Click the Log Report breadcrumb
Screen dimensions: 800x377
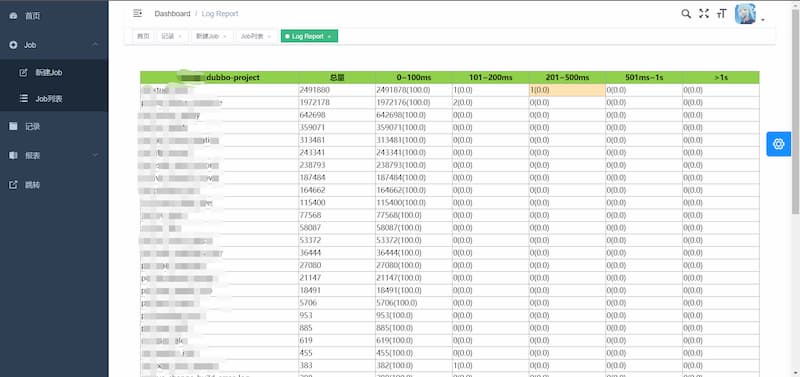pos(220,14)
